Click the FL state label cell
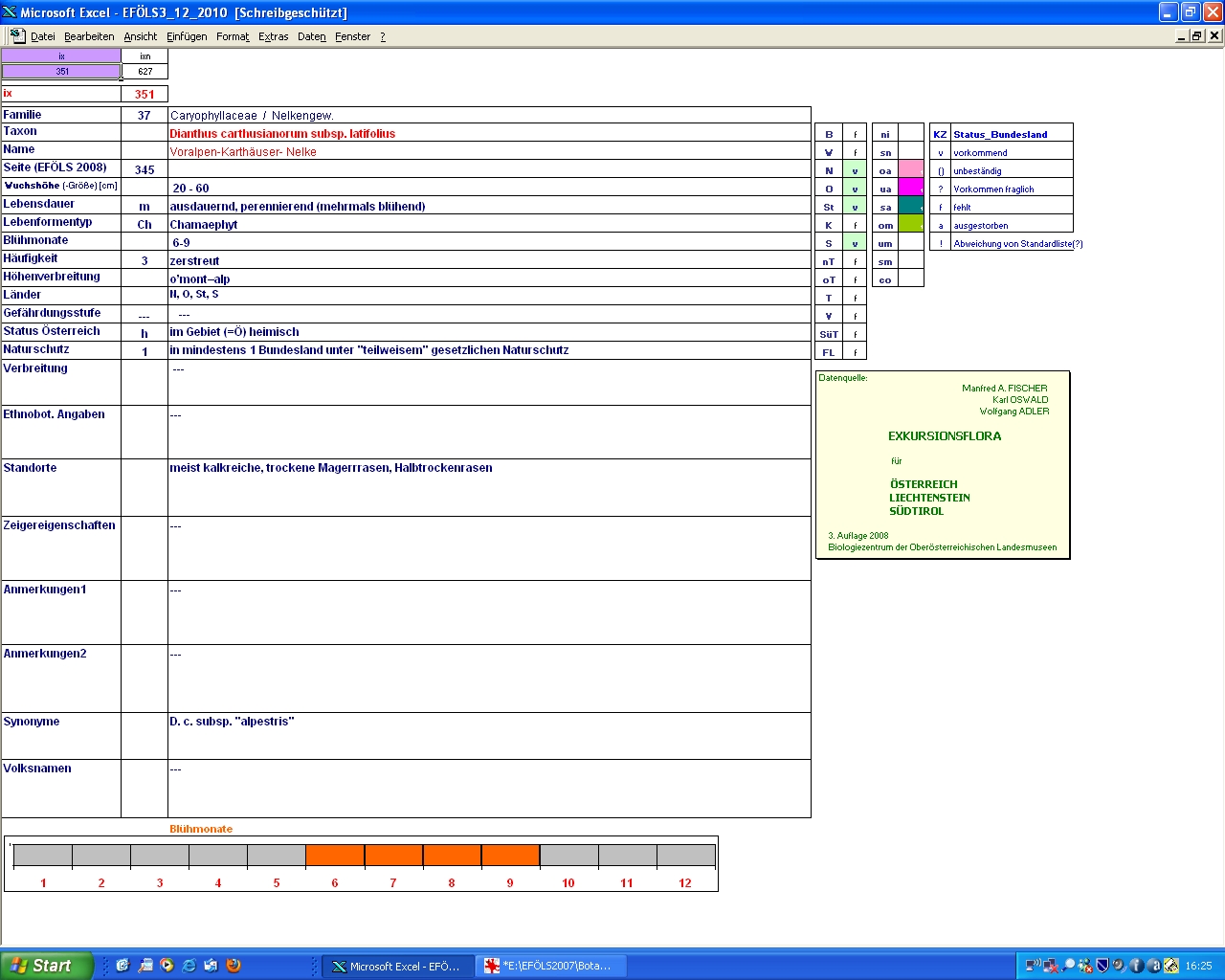 [x=829, y=351]
